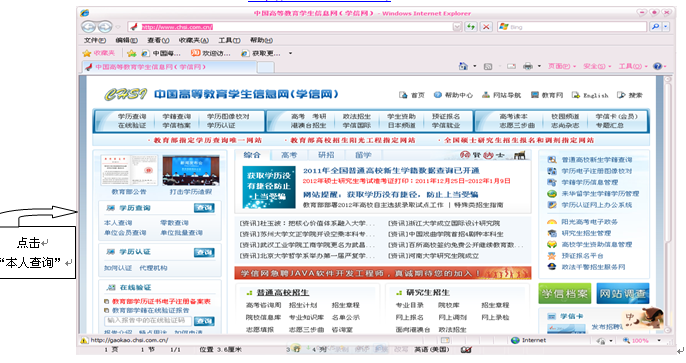Open 帮助中心 help center in site header

453,95
